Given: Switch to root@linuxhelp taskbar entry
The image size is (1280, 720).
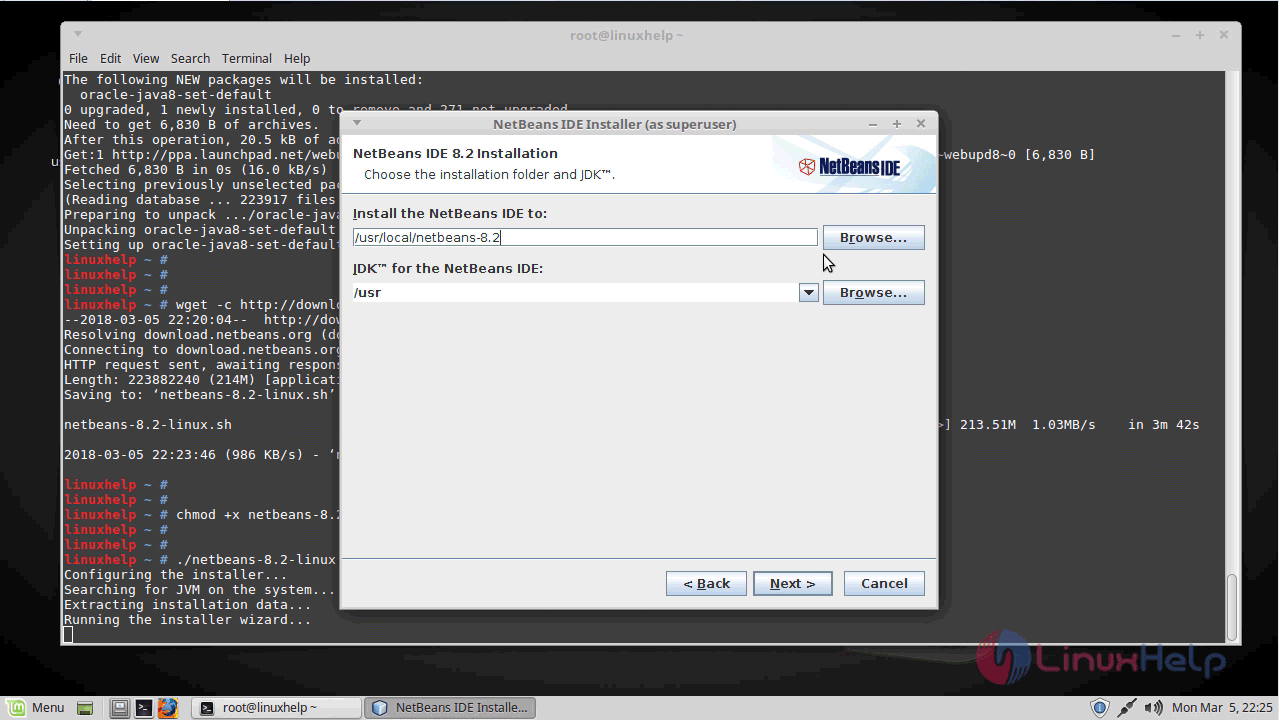Looking at the screenshot, I should click(x=276, y=707).
